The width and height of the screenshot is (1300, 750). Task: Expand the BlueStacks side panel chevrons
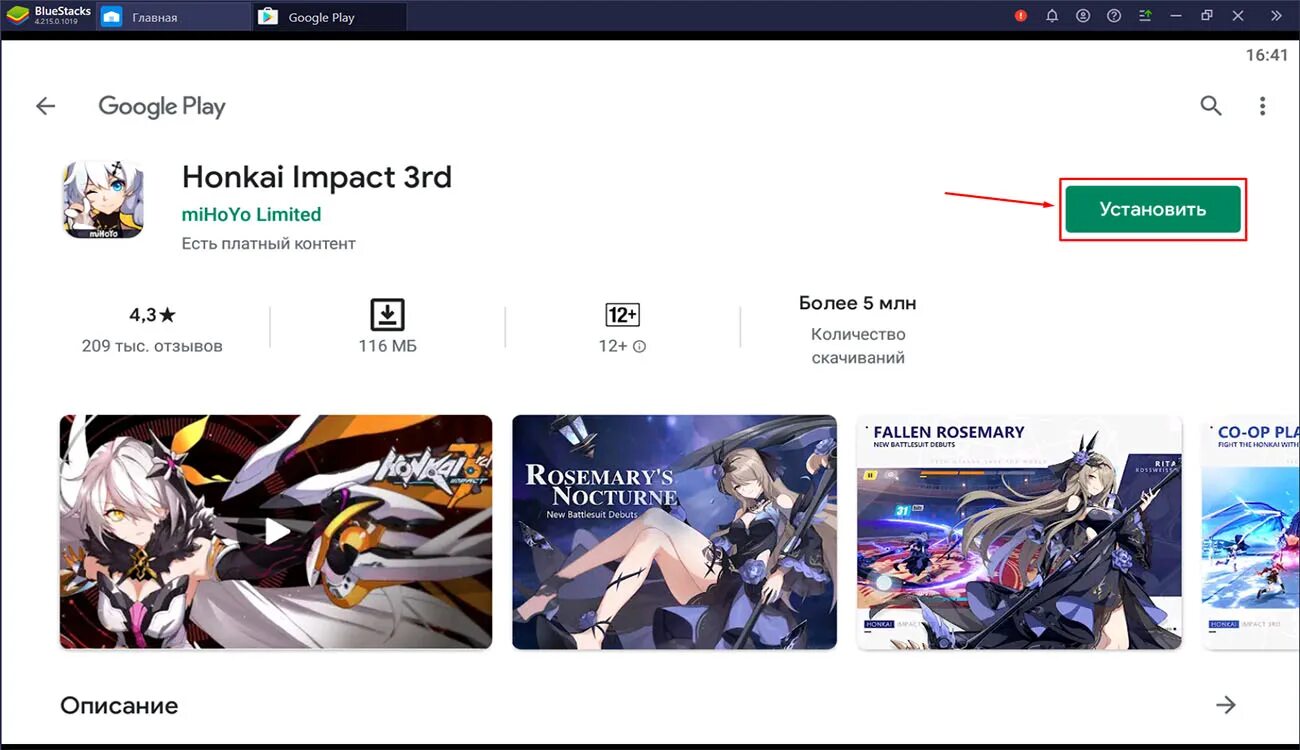pyautogui.click(x=1276, y=16)
